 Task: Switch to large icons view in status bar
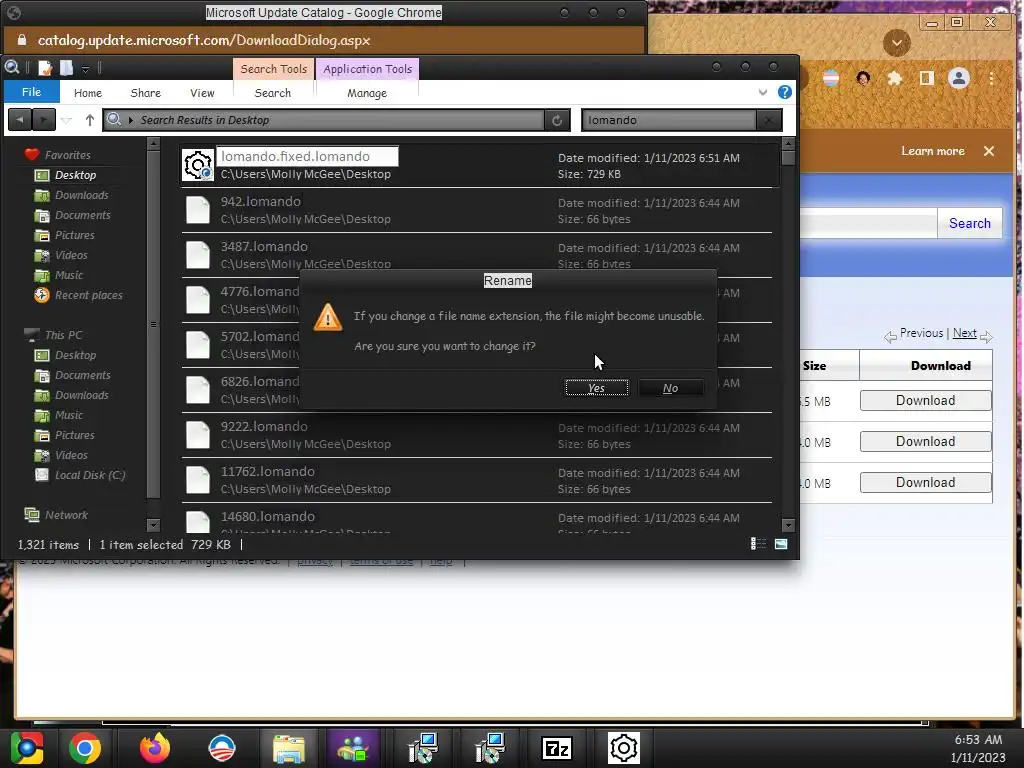pyautogui.click(x=780, y=544)
